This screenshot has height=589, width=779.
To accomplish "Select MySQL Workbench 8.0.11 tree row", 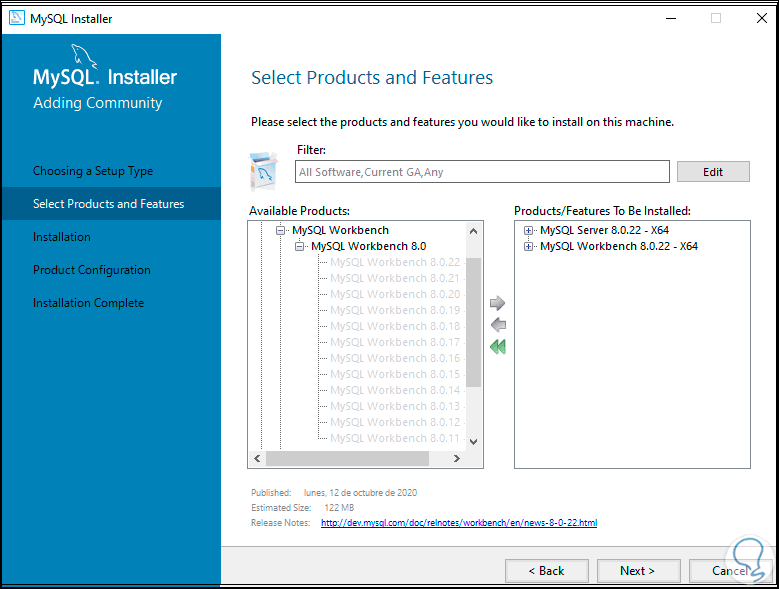I will point(395,438).
